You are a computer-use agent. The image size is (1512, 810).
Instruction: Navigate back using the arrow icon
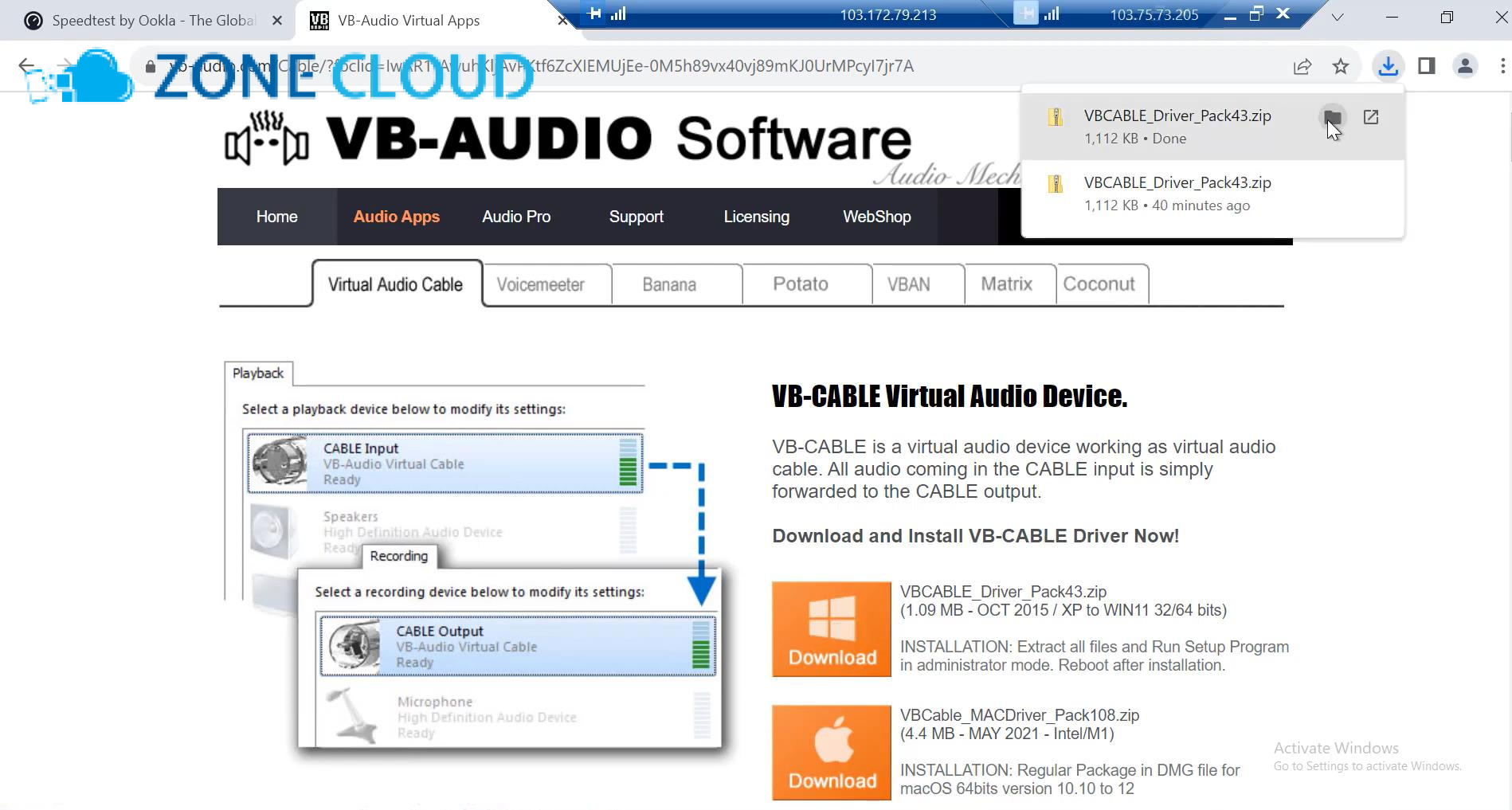point(26,66)
